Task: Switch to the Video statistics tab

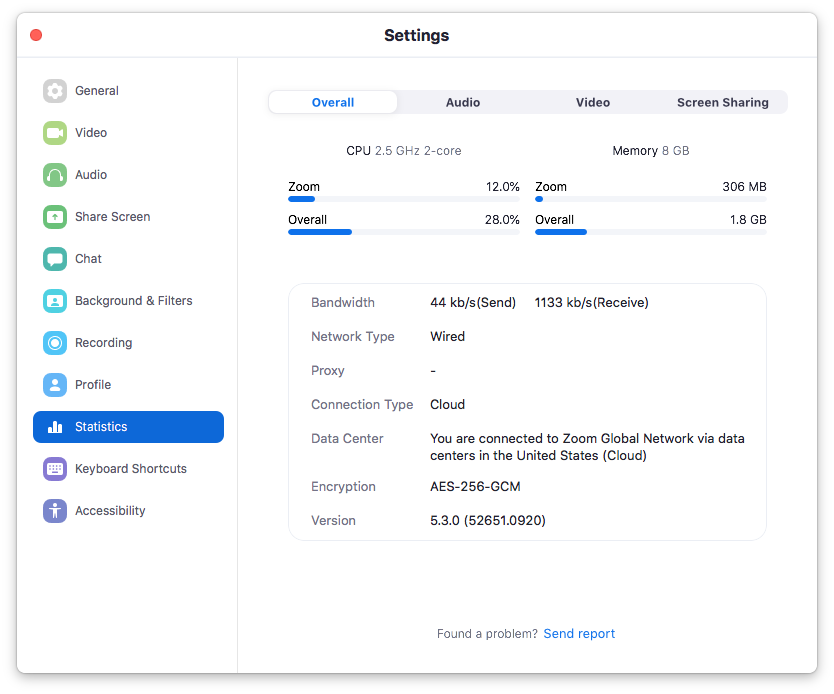Action: [593, 103]
